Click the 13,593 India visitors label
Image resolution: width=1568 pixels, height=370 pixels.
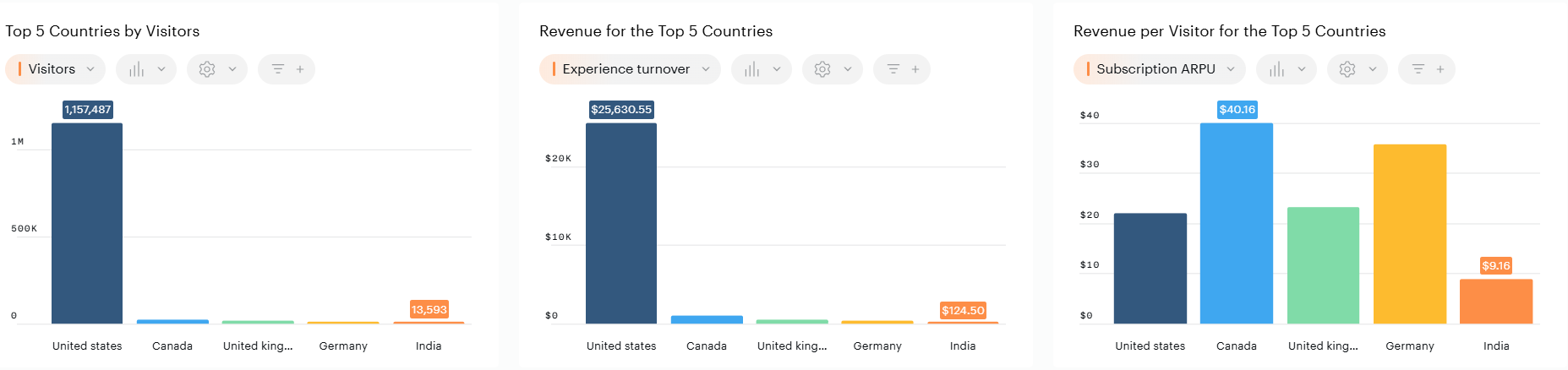click(x=429, y=310)
